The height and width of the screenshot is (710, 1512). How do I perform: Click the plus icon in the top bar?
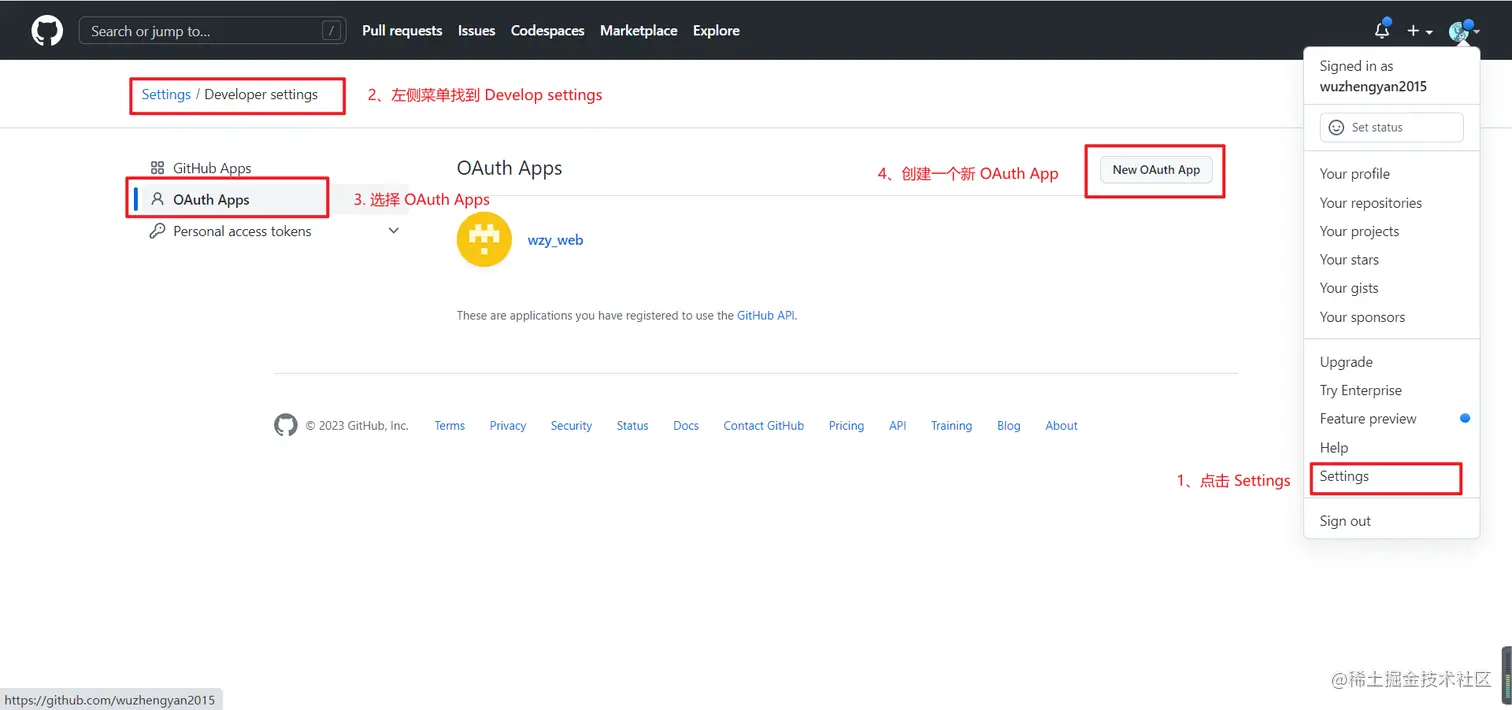(x=1412, y=30)
